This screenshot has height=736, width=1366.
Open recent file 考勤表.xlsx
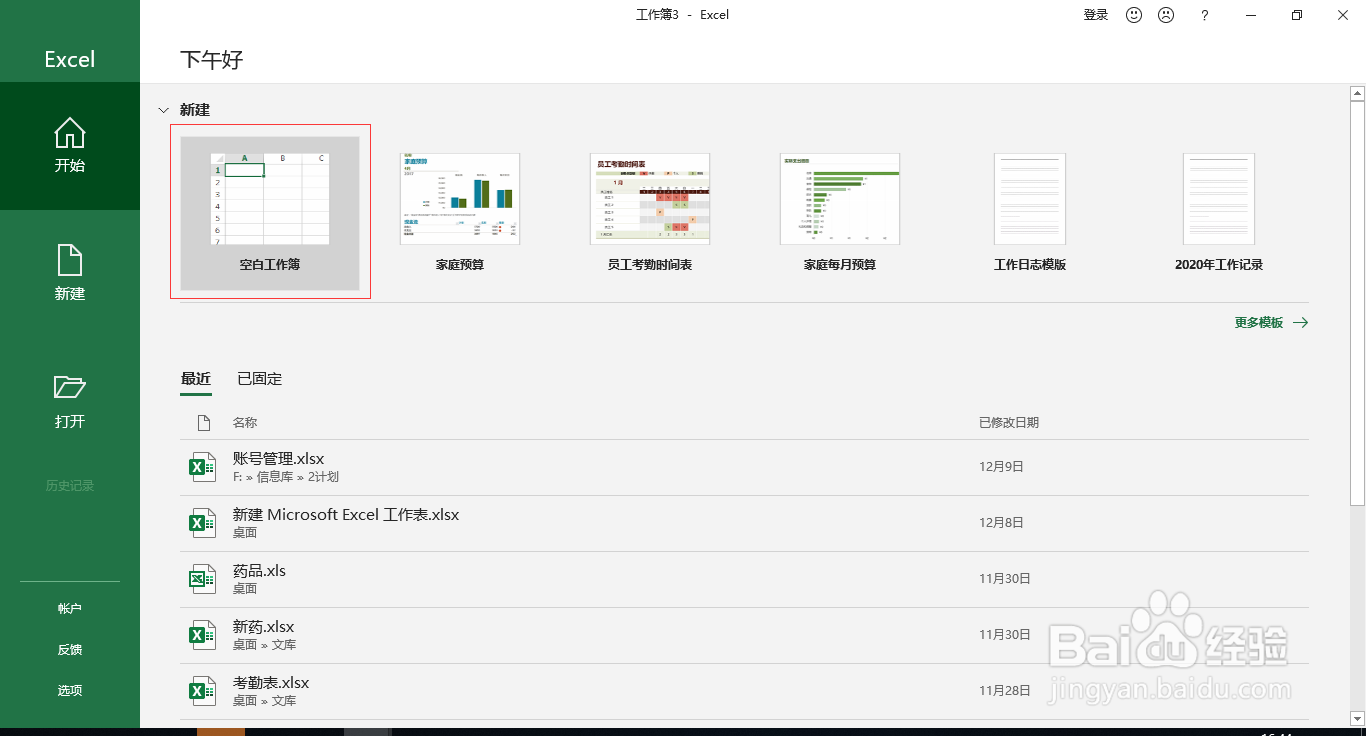(x=744, y=691)
